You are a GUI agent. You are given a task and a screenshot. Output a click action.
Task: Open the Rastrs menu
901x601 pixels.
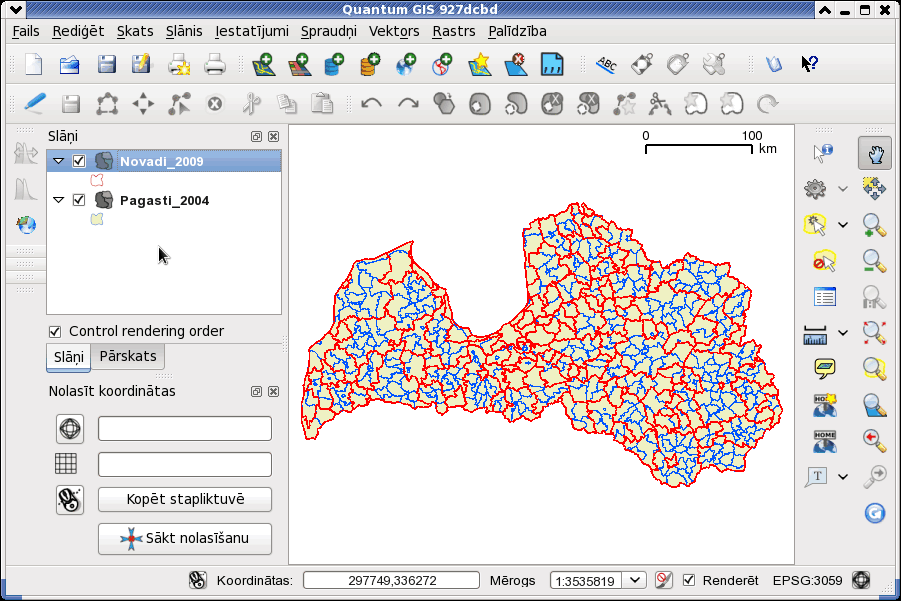pyautogui.click(x=454, y=32)
